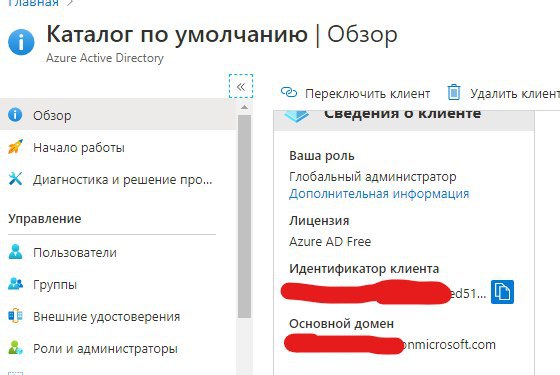Screen dimensions: 560x375
Task: Click the Сведения о клиенте cube icon
Action: click(x=296, y=116)
